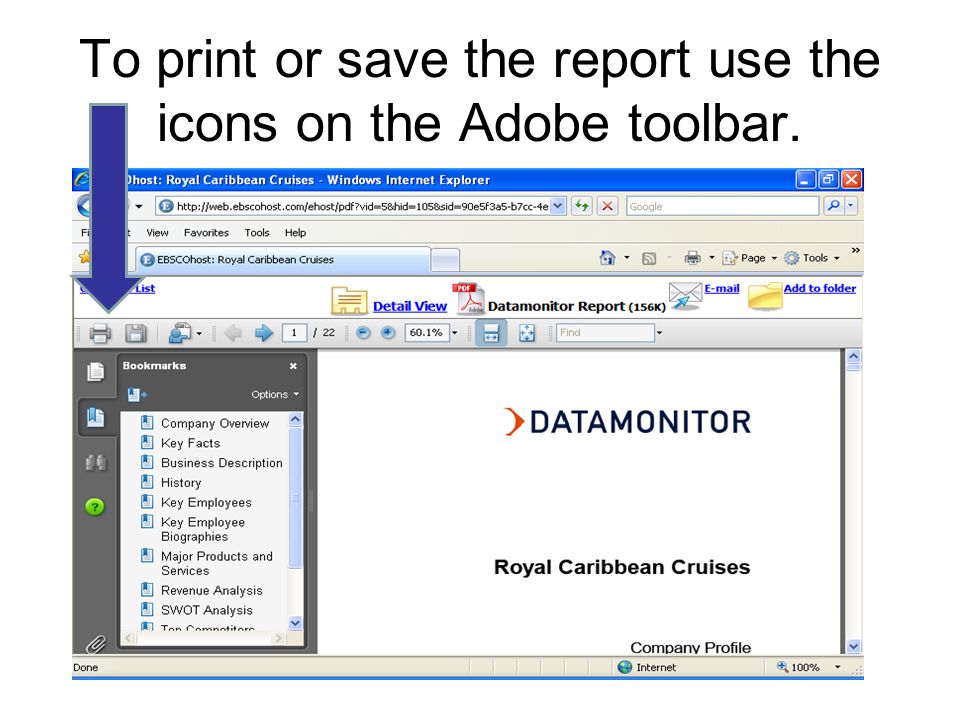Jump to the Revenue Analysis bookmark
The image size is (960, 720).
coord(212,590)
